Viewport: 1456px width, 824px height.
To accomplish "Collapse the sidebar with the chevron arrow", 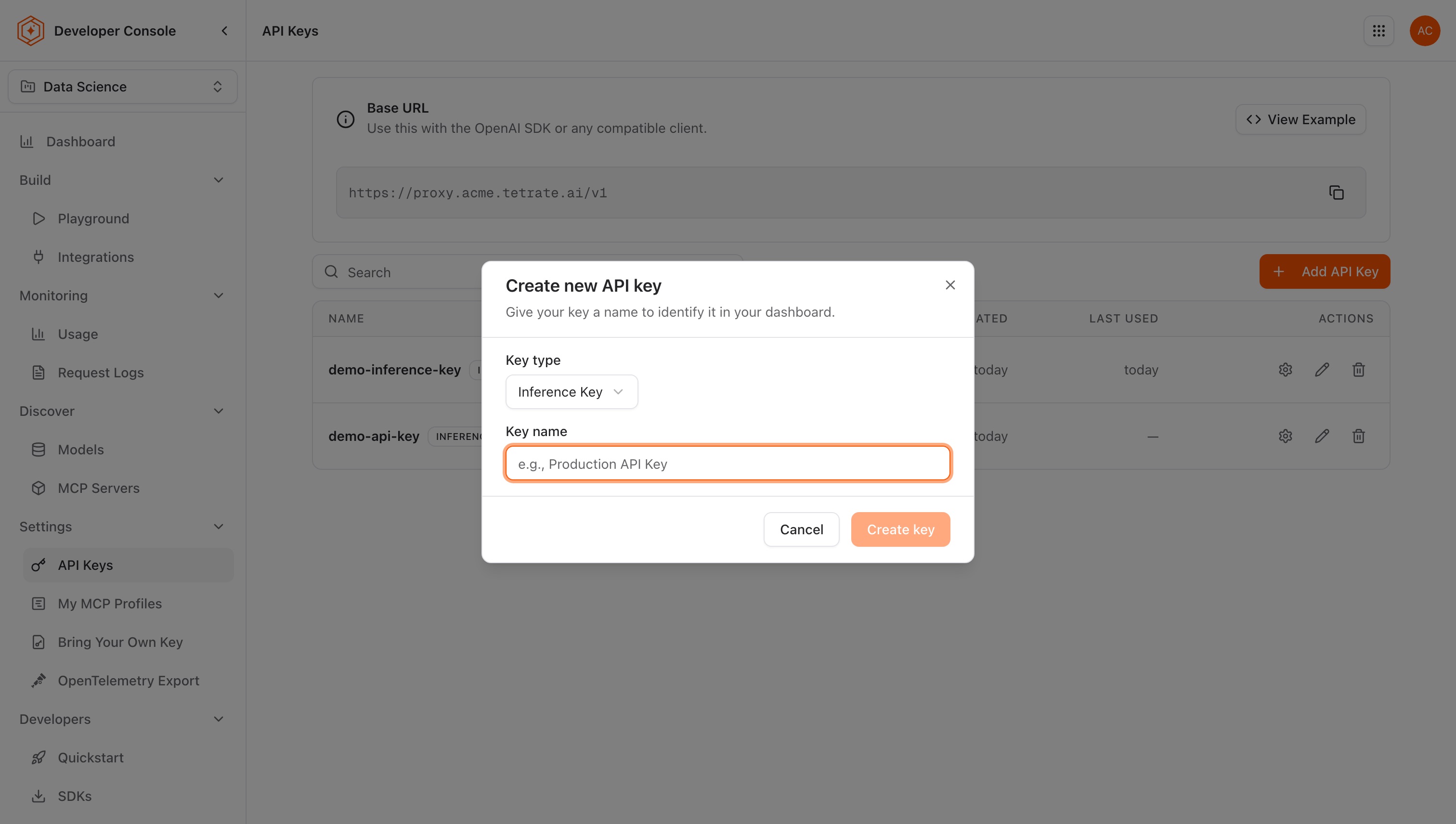I will (224, 30).
